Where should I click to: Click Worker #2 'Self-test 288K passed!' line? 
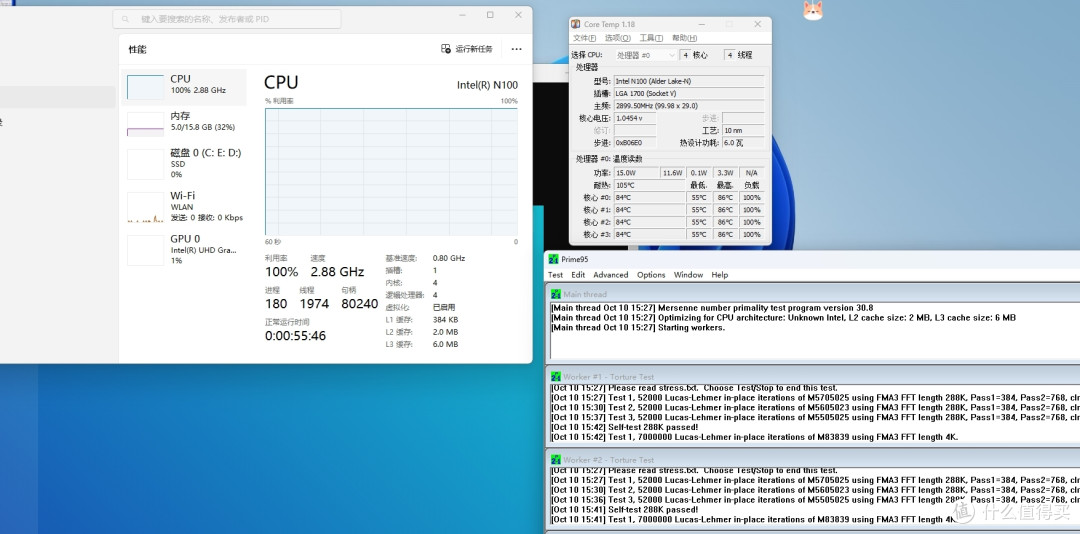click(x=625, y=510)
